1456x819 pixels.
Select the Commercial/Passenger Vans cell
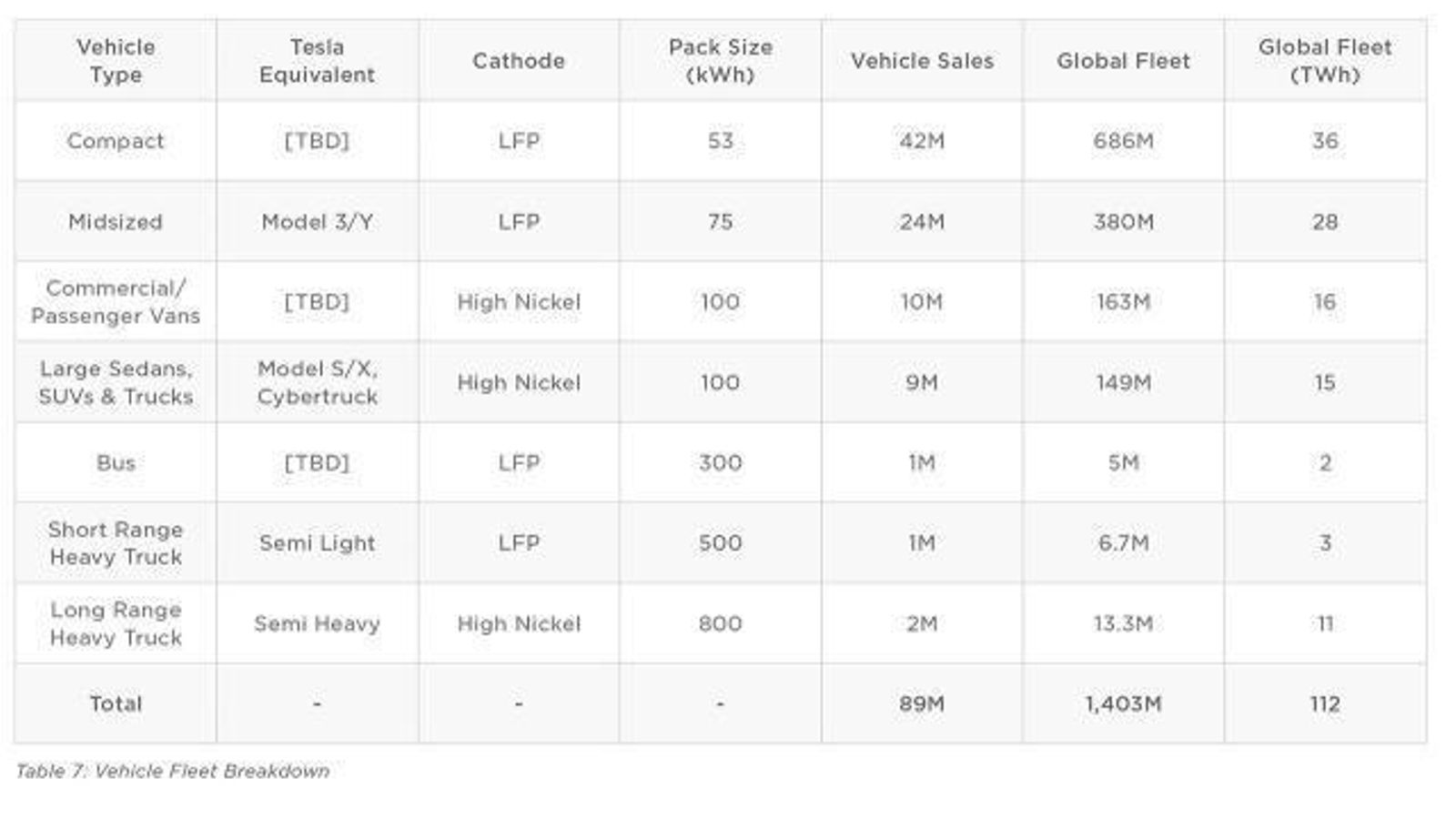click(x=116, y=302)
